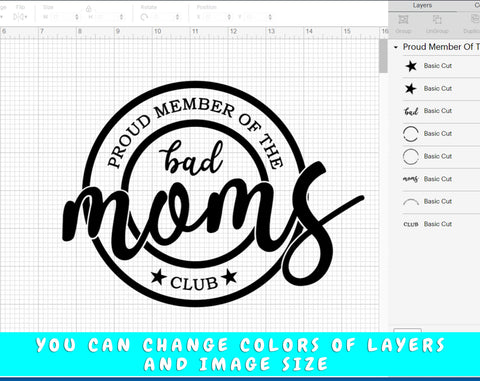Click the Group button in Layers panel
The image size is (480, 381).
(x=403, y=24)
